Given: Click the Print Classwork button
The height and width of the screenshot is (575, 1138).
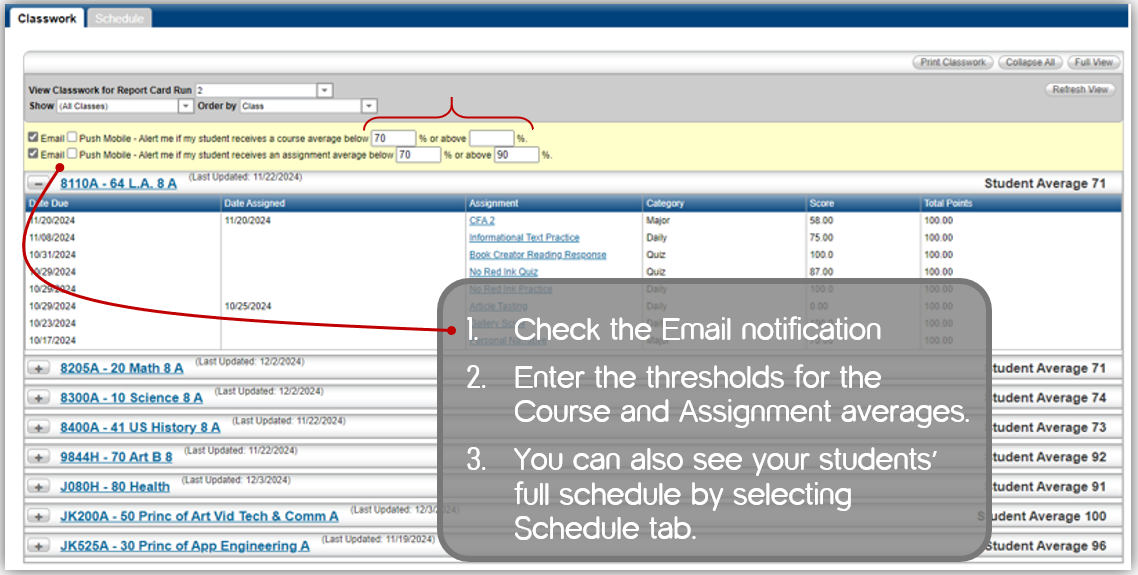Looking at the screenshot, I should [x=952, y=62].
